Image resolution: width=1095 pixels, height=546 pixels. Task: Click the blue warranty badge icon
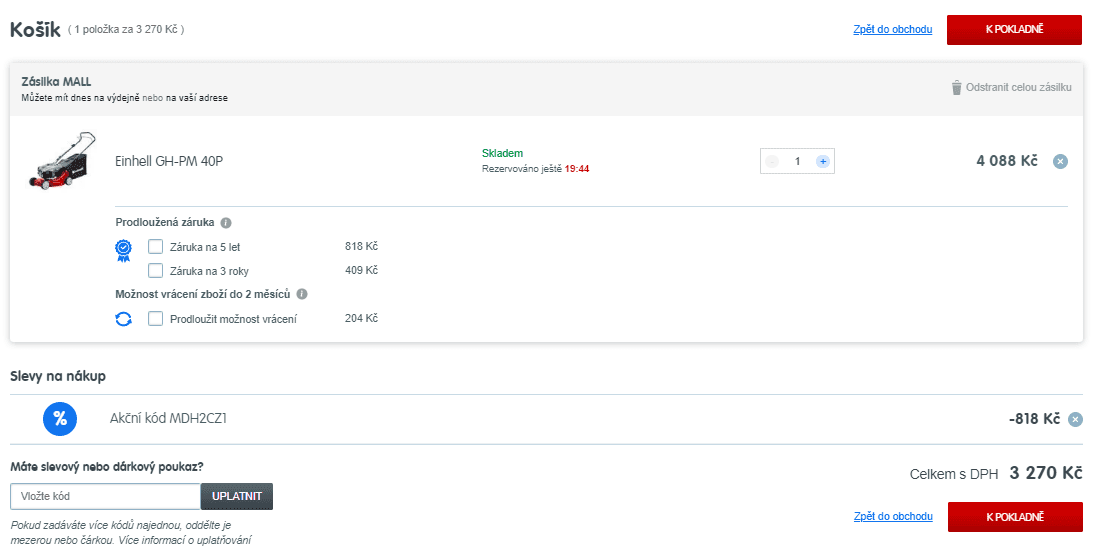123,250
